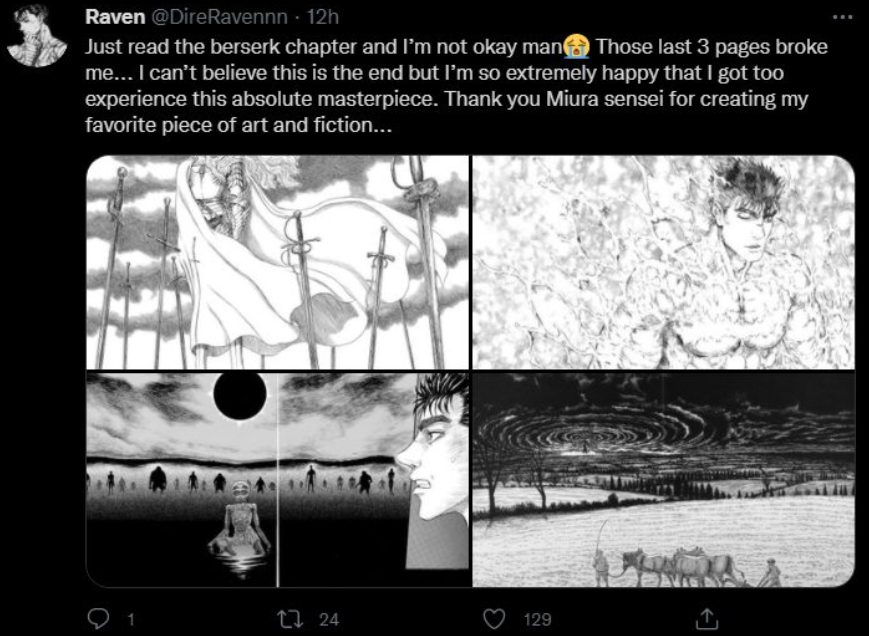Viewport: 869px width, 636px height.
Task: Open the reply speech bubble icon
Action: [x=99, y=618]
